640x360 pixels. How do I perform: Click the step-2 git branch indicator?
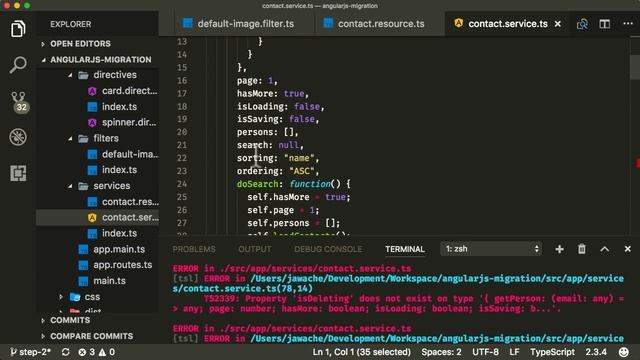pos(30,352)
